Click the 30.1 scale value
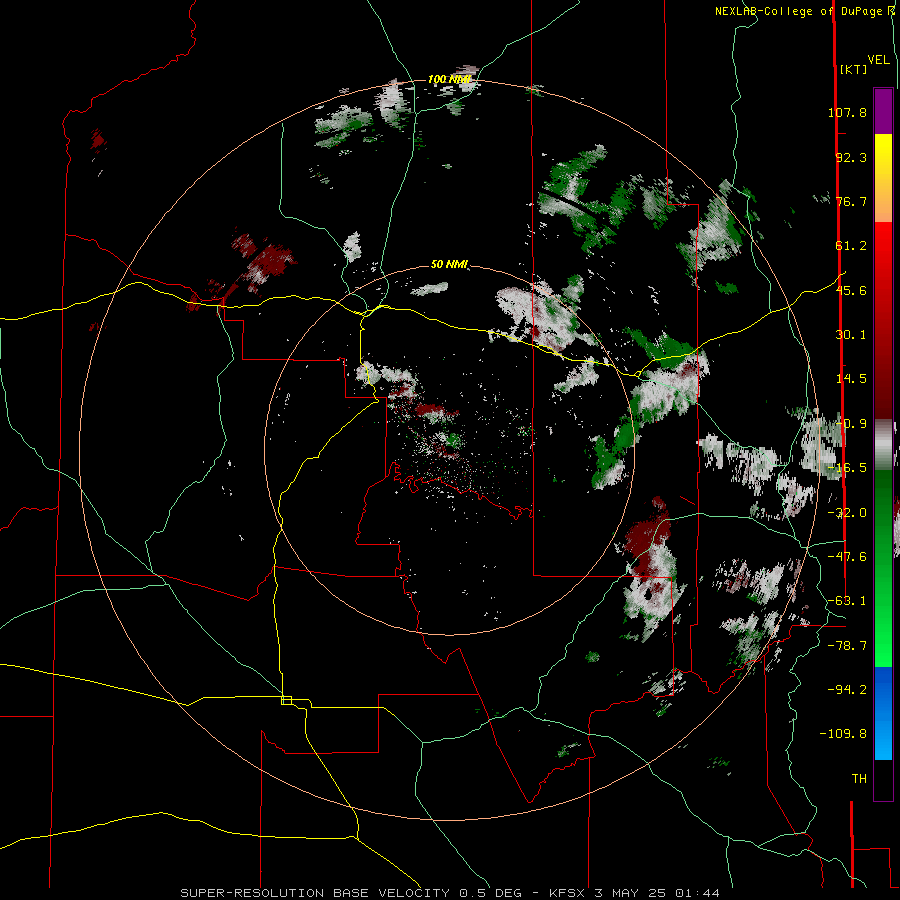 point(851,335)
